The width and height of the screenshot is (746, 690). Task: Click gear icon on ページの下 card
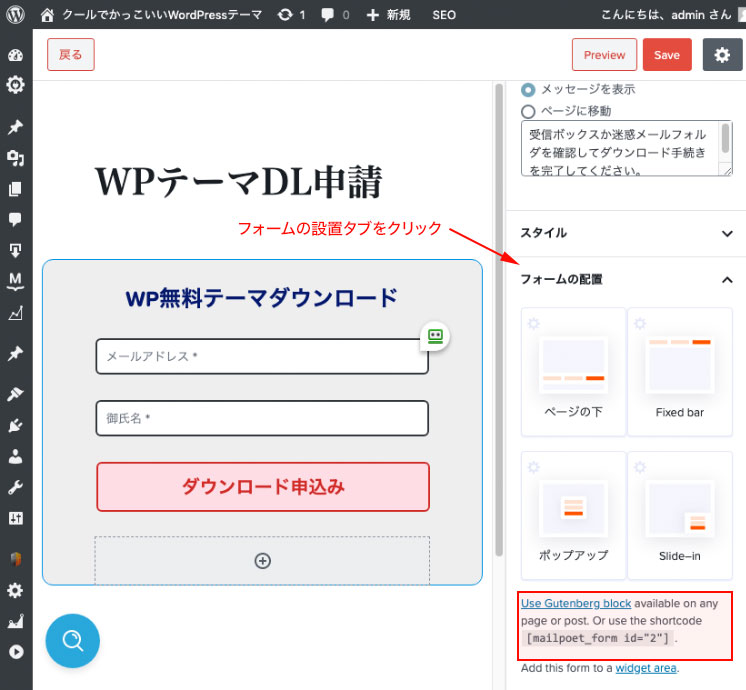(534, 324)
